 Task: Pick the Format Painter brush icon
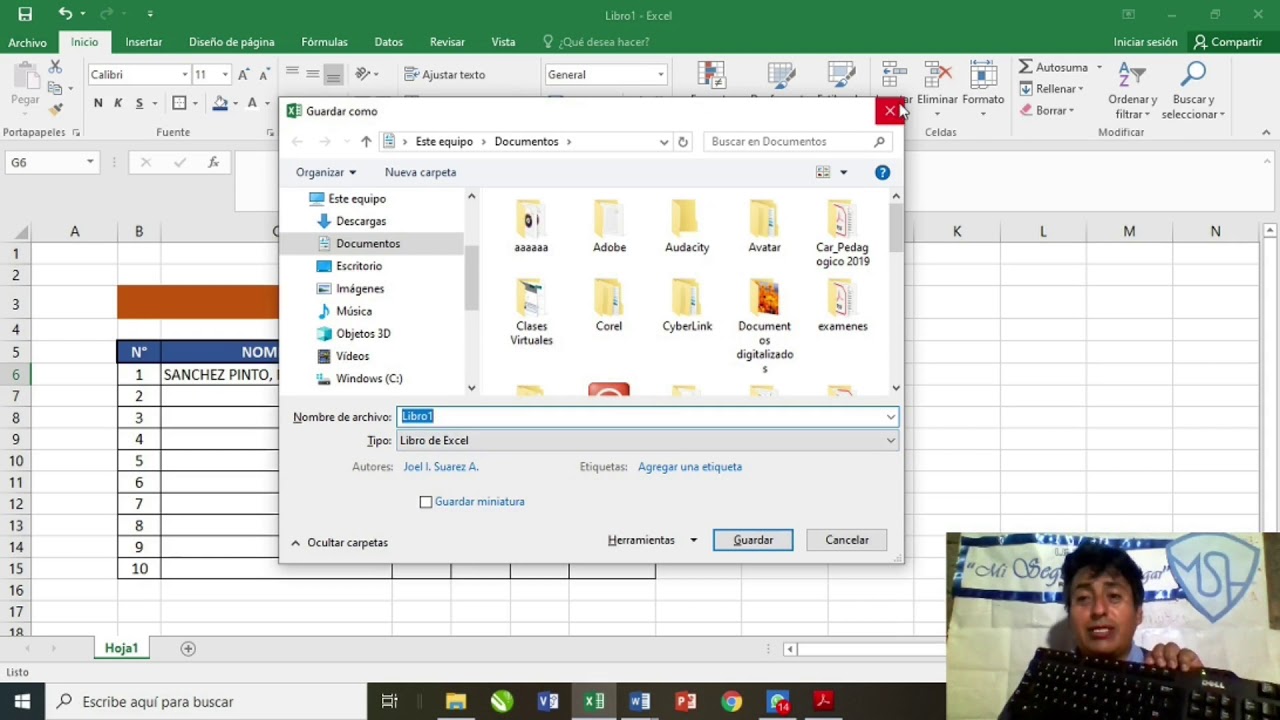point(55,108)
